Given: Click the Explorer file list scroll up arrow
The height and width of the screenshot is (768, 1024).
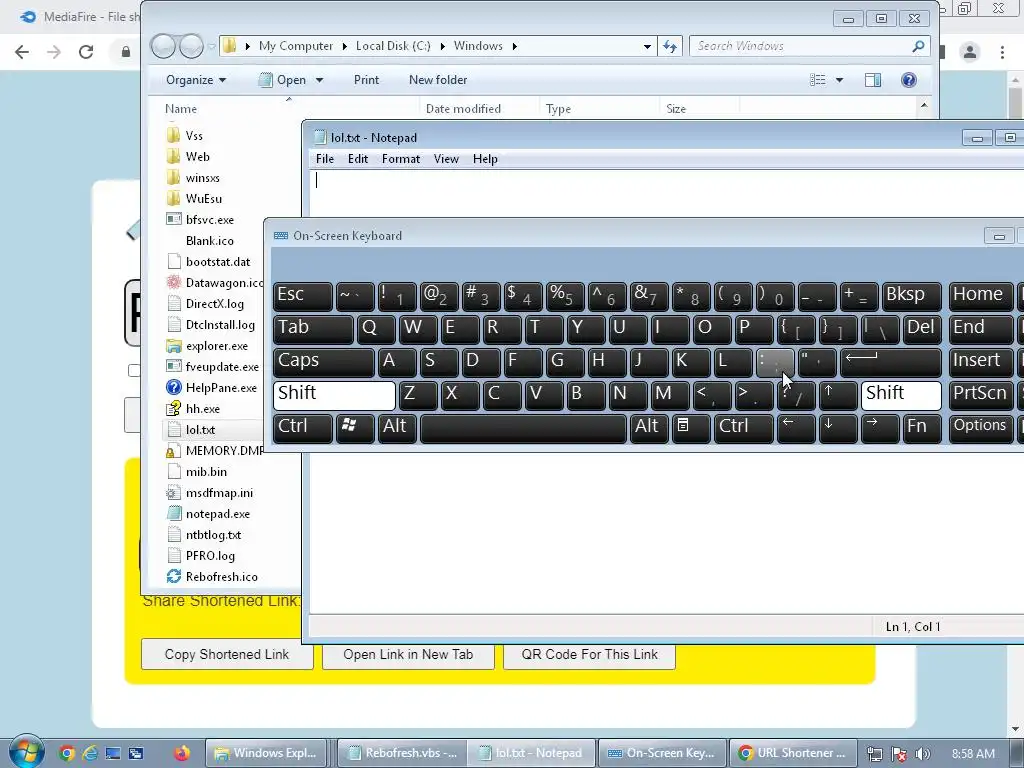Looking at the screenshot, I should (x=924, y=105).
